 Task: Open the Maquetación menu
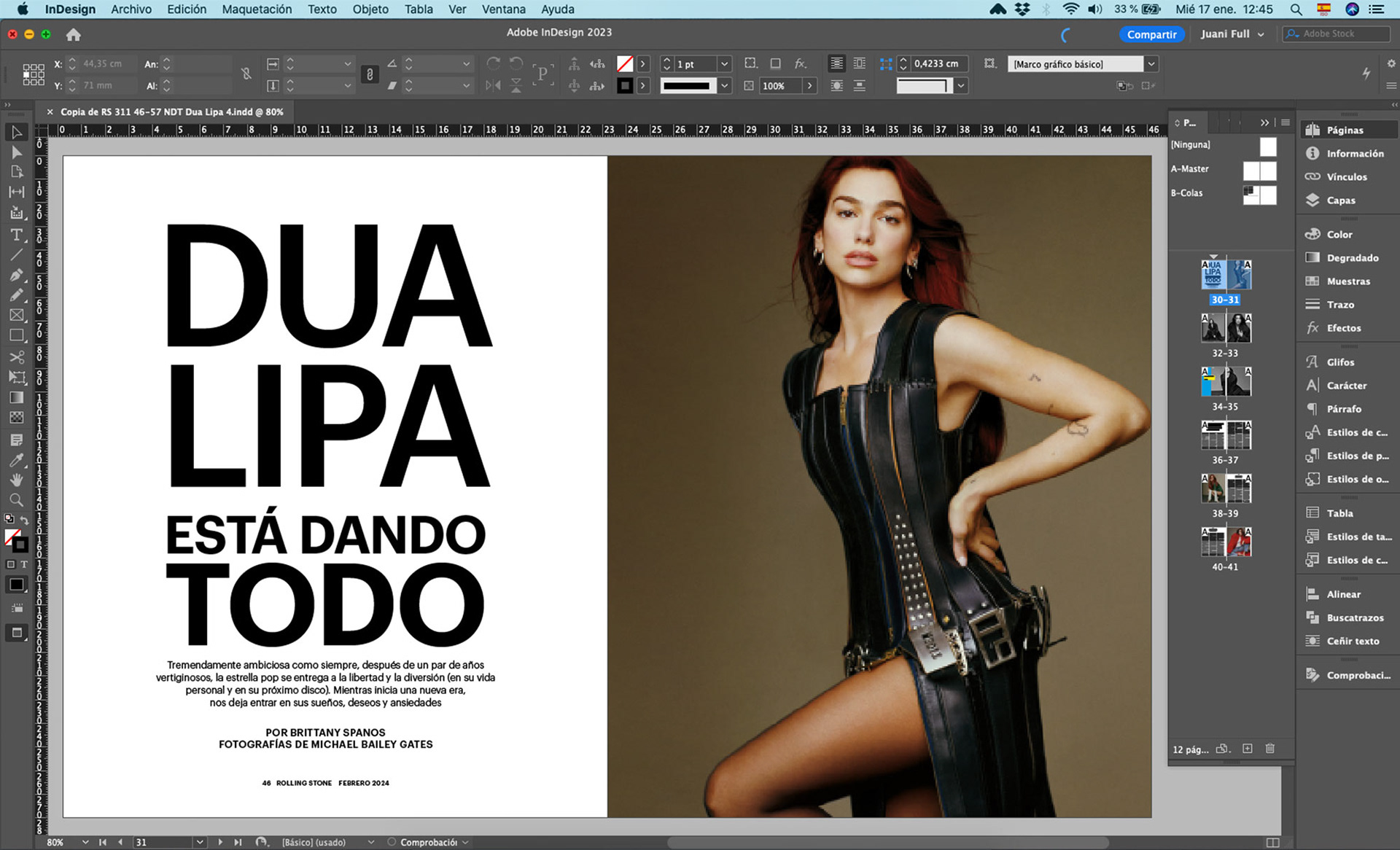pyautogui.click(x=257, y=9)
